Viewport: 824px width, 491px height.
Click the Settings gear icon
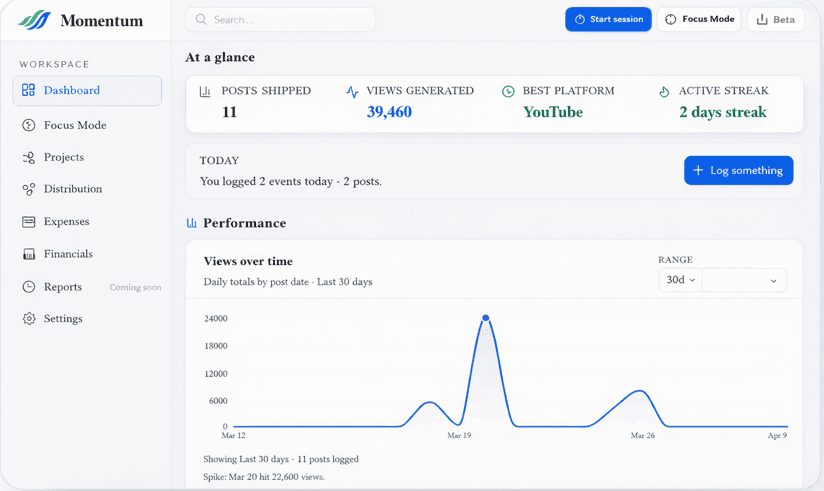pyautogui.click(x=29, y=319)
